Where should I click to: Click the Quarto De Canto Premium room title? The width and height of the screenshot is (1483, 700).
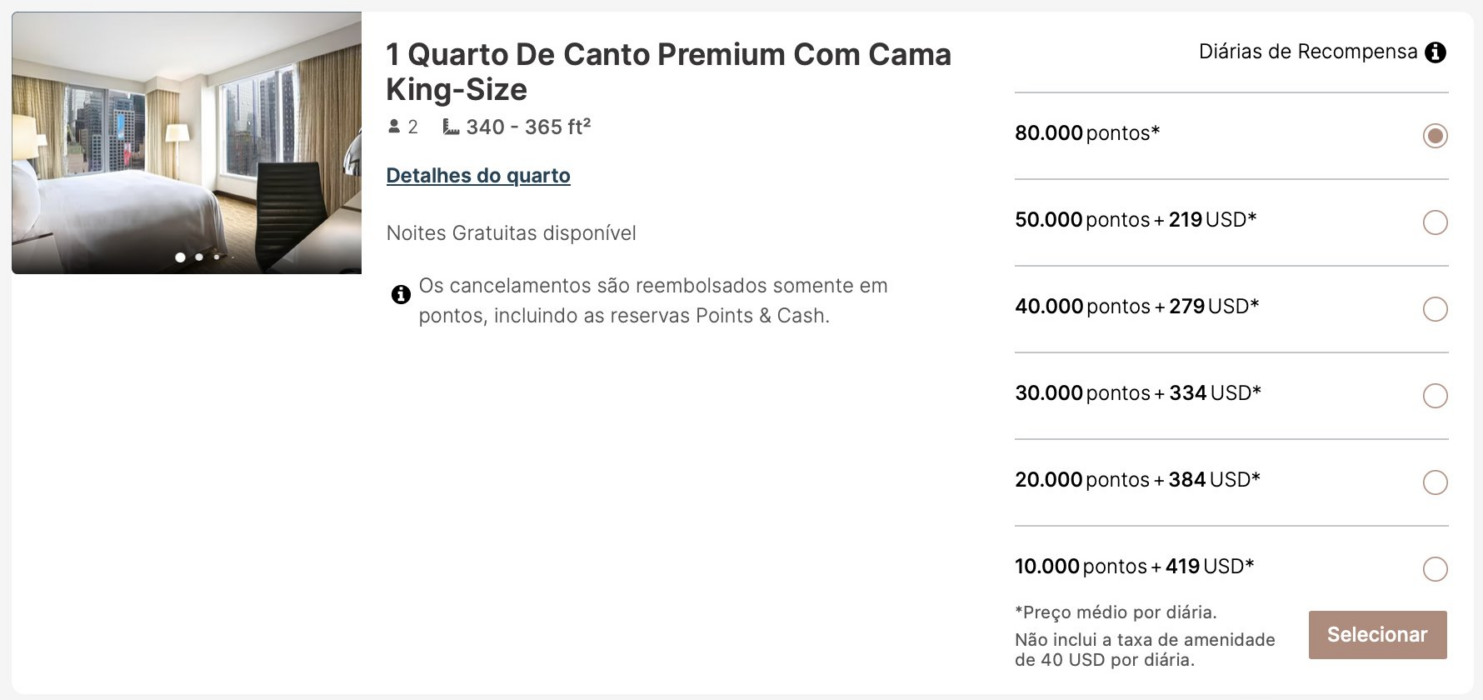coord(668,71)
